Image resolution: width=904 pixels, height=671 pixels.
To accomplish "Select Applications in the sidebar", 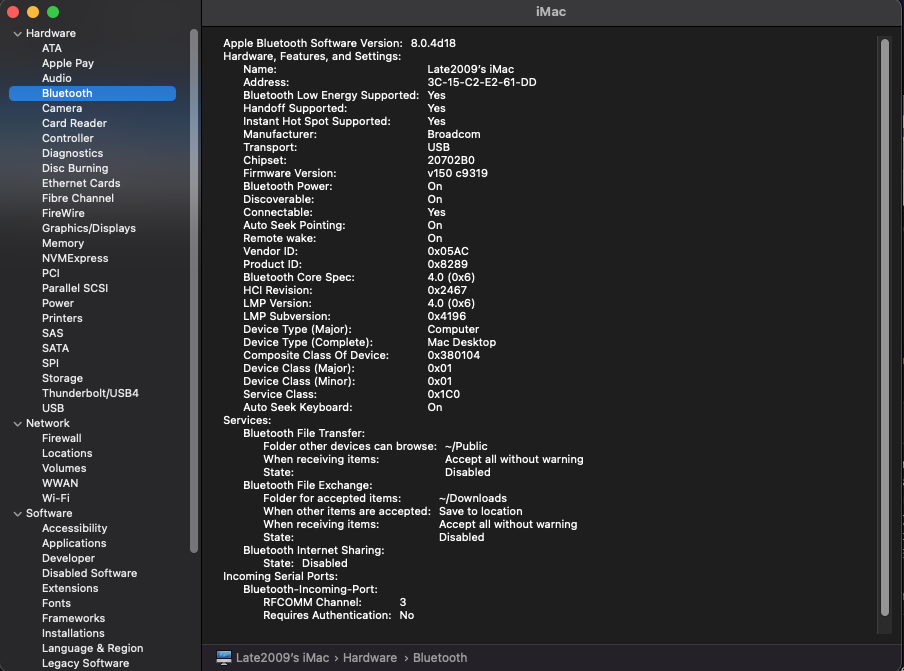I will pyautogui.click(x=74, y=543).
